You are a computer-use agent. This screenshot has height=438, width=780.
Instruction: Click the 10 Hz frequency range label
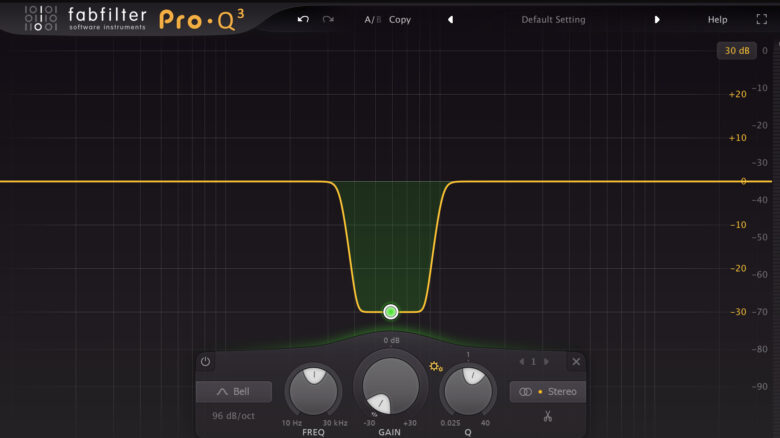click(292, 423)
